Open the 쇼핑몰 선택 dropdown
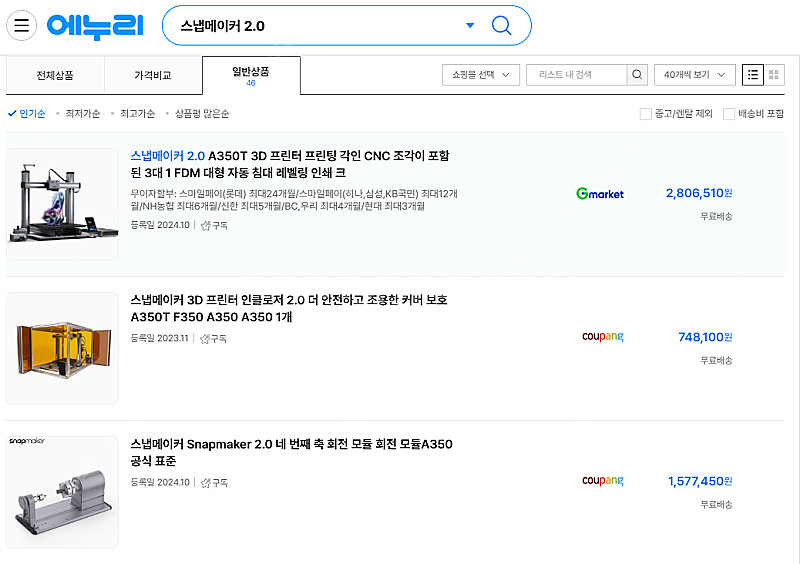The height and width of the screenshot is (564, 800). [481, 75]
